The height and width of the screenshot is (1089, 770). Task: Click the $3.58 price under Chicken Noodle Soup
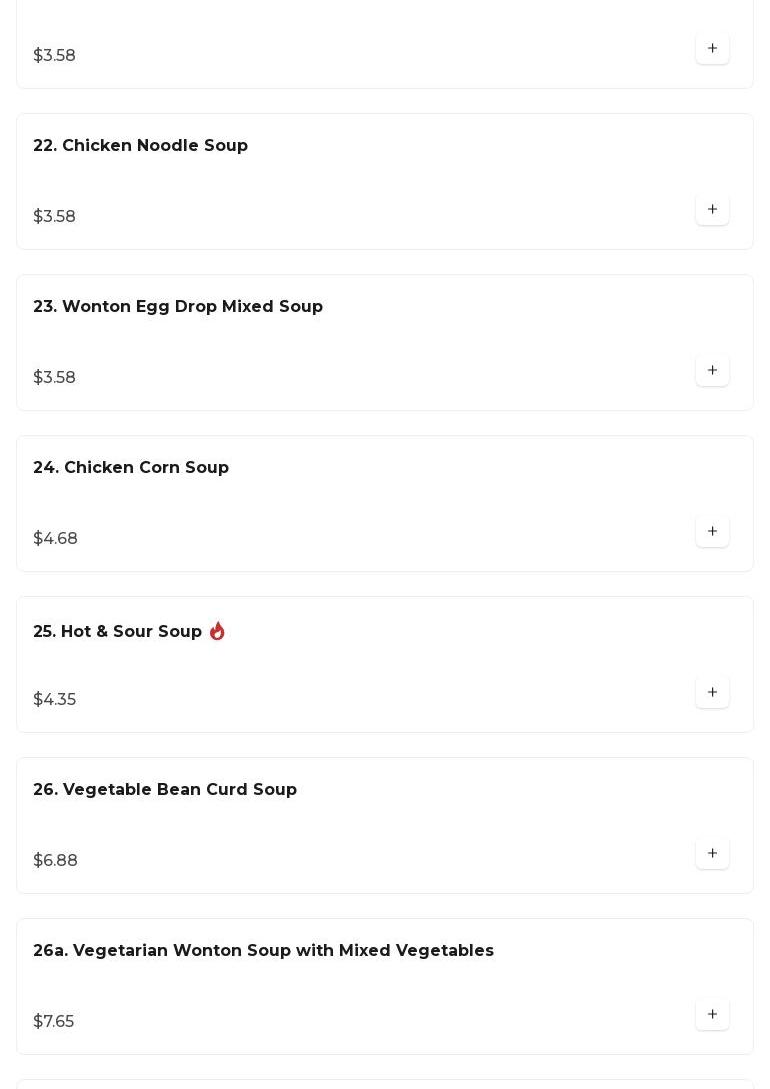point(54,216)
